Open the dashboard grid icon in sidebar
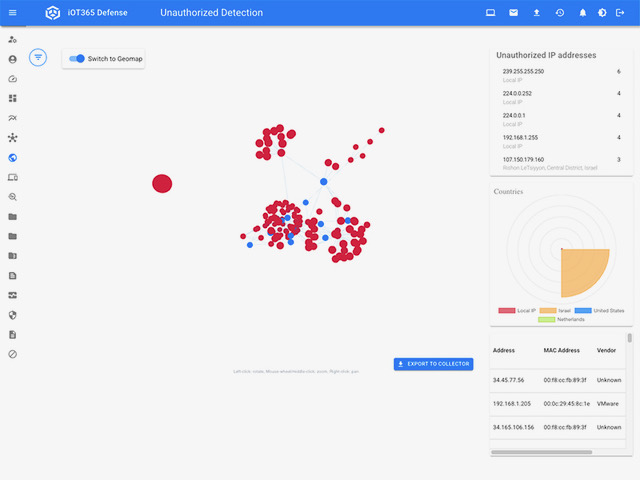The height and width of the screenshot is (480, 640). click(x=12, y=99)
